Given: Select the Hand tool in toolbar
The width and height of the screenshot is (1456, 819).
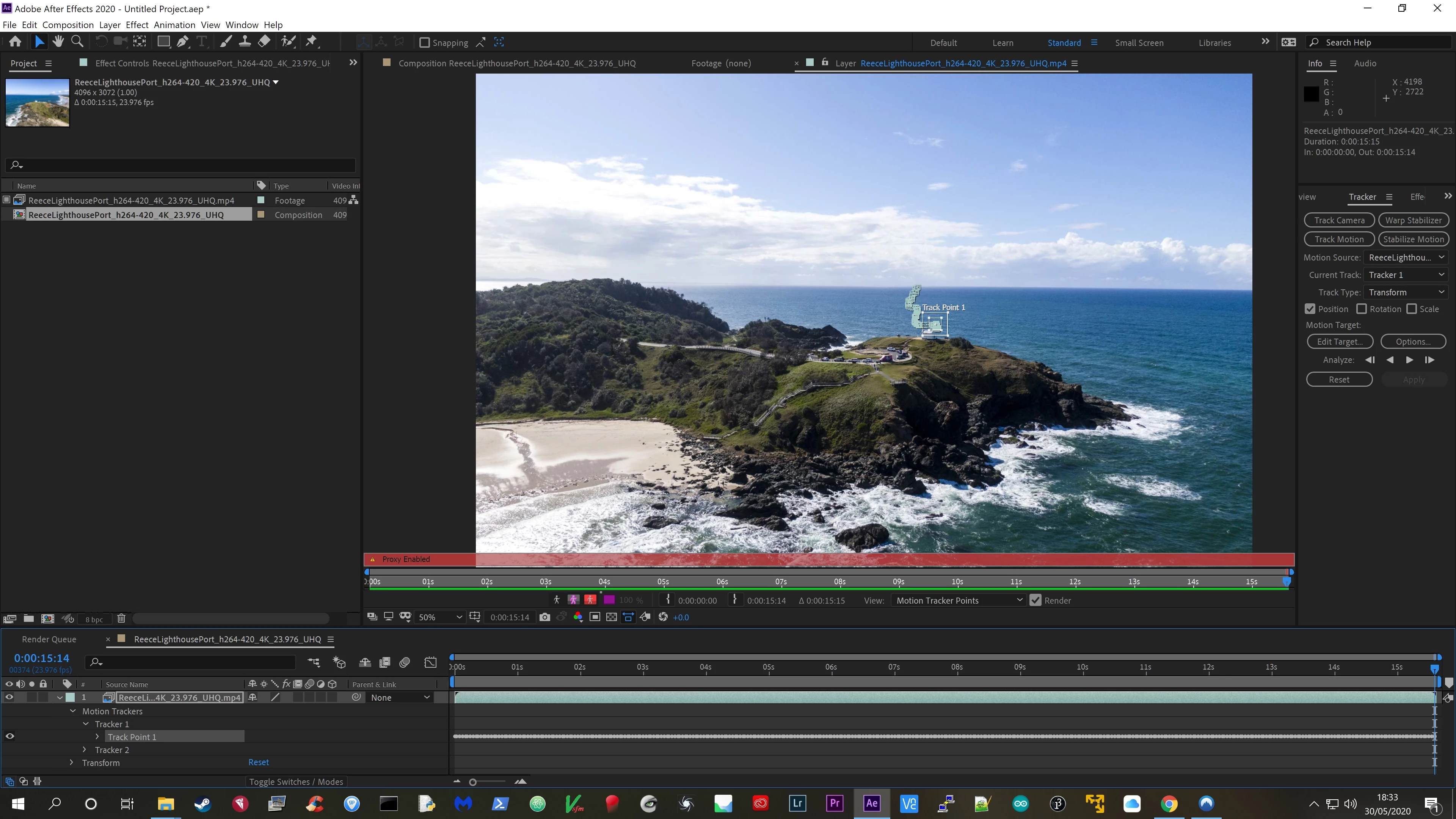Looking at the screenshot, I should pos(58,41).
